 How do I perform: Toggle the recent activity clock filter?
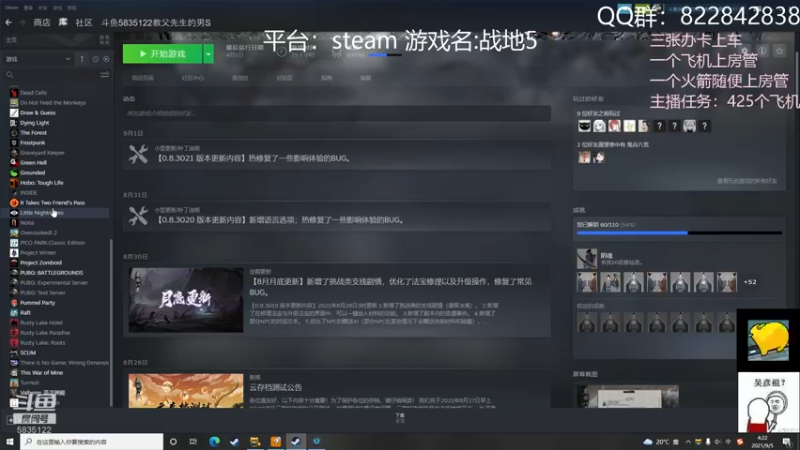[x=95, y=59]
